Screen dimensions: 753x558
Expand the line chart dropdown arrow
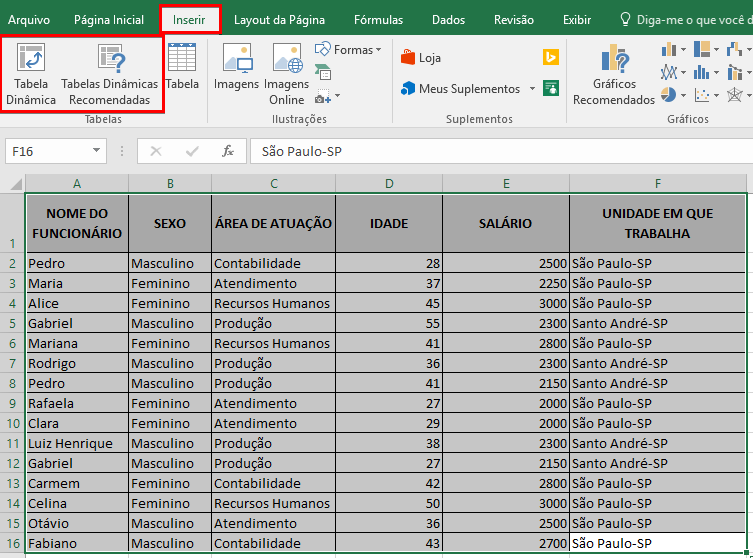(683, 73)
